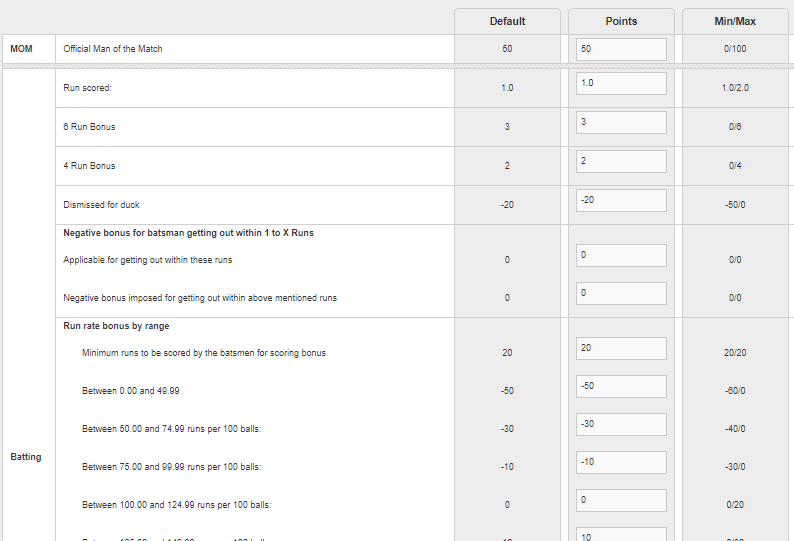Click the MOM category label

coord(21,49)
